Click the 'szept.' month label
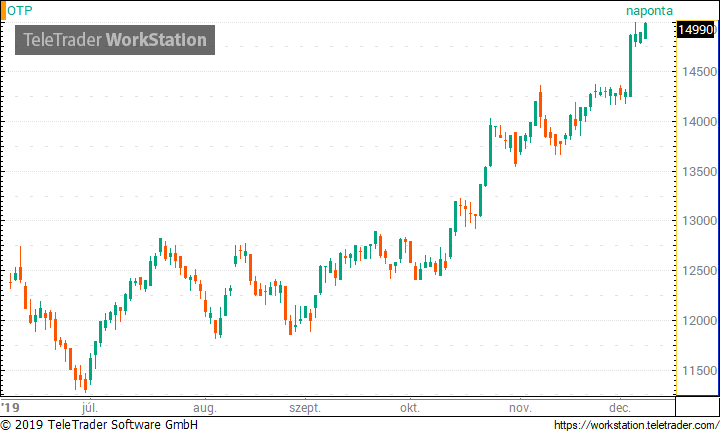Image resolution: width=720 pixels, height=434 pixels. pos(305,408)
